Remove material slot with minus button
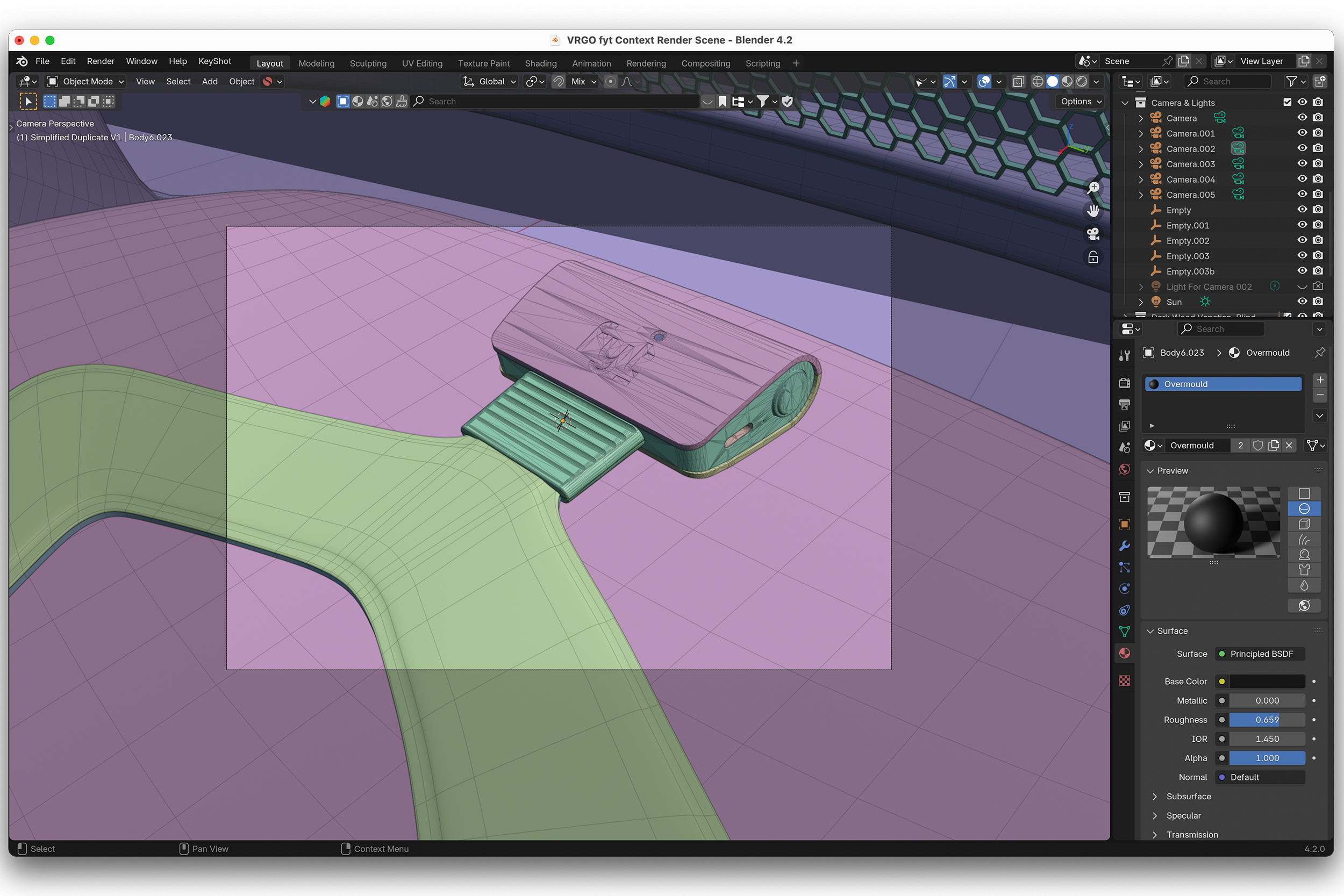This screenshot has height=896, width=1344. [x=1319, y=395]
